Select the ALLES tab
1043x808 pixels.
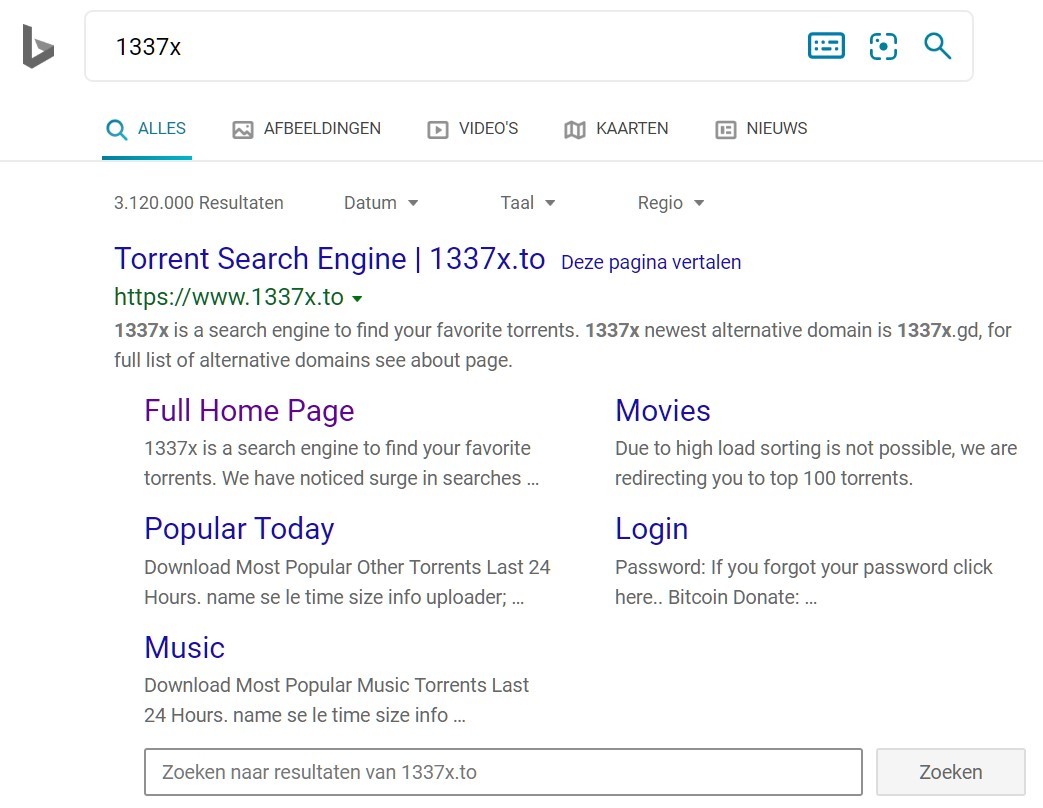(x=146, y=128)
